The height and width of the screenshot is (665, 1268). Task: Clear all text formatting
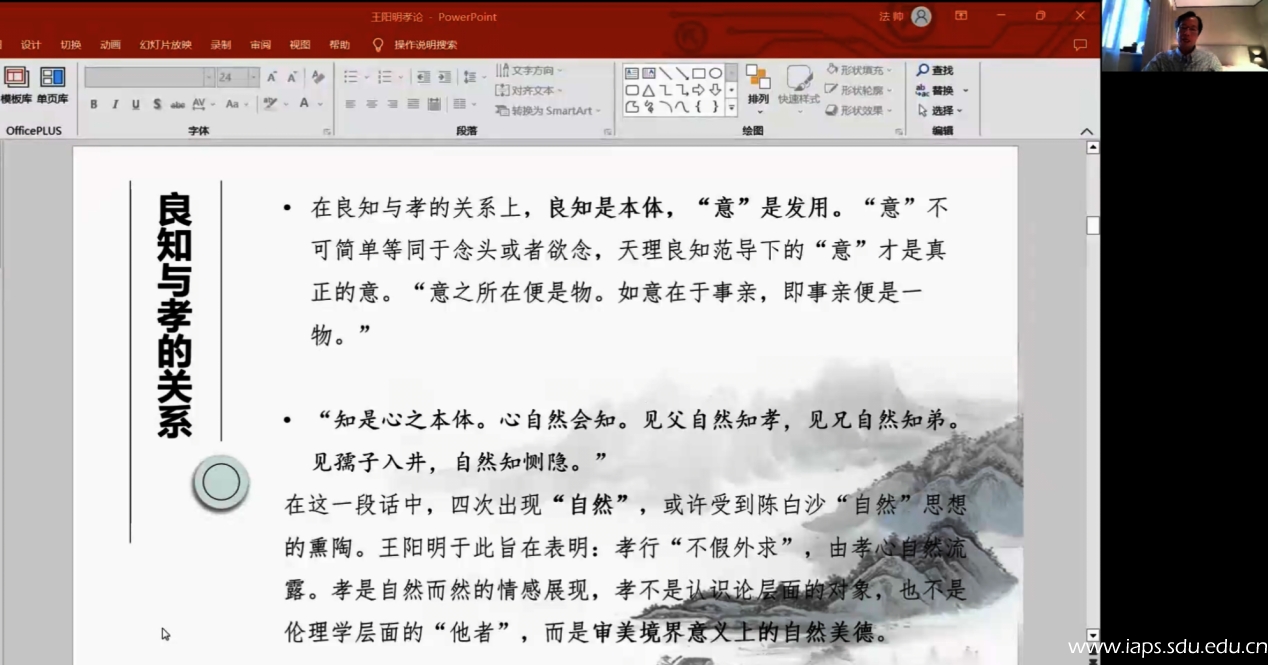pyautogui.click(x=318, y=77)
